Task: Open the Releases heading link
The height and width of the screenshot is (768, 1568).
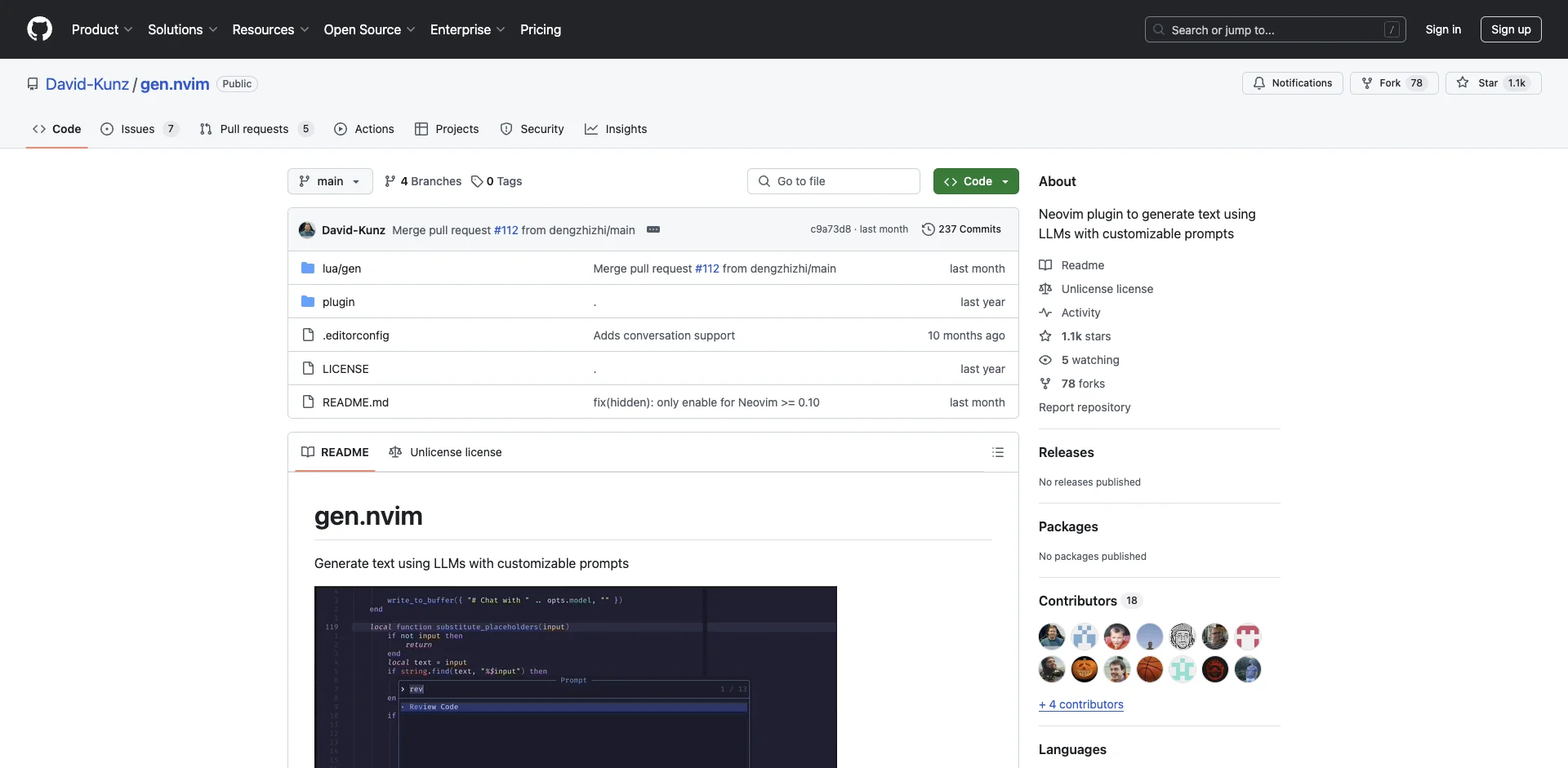Action: (1066, 452)
